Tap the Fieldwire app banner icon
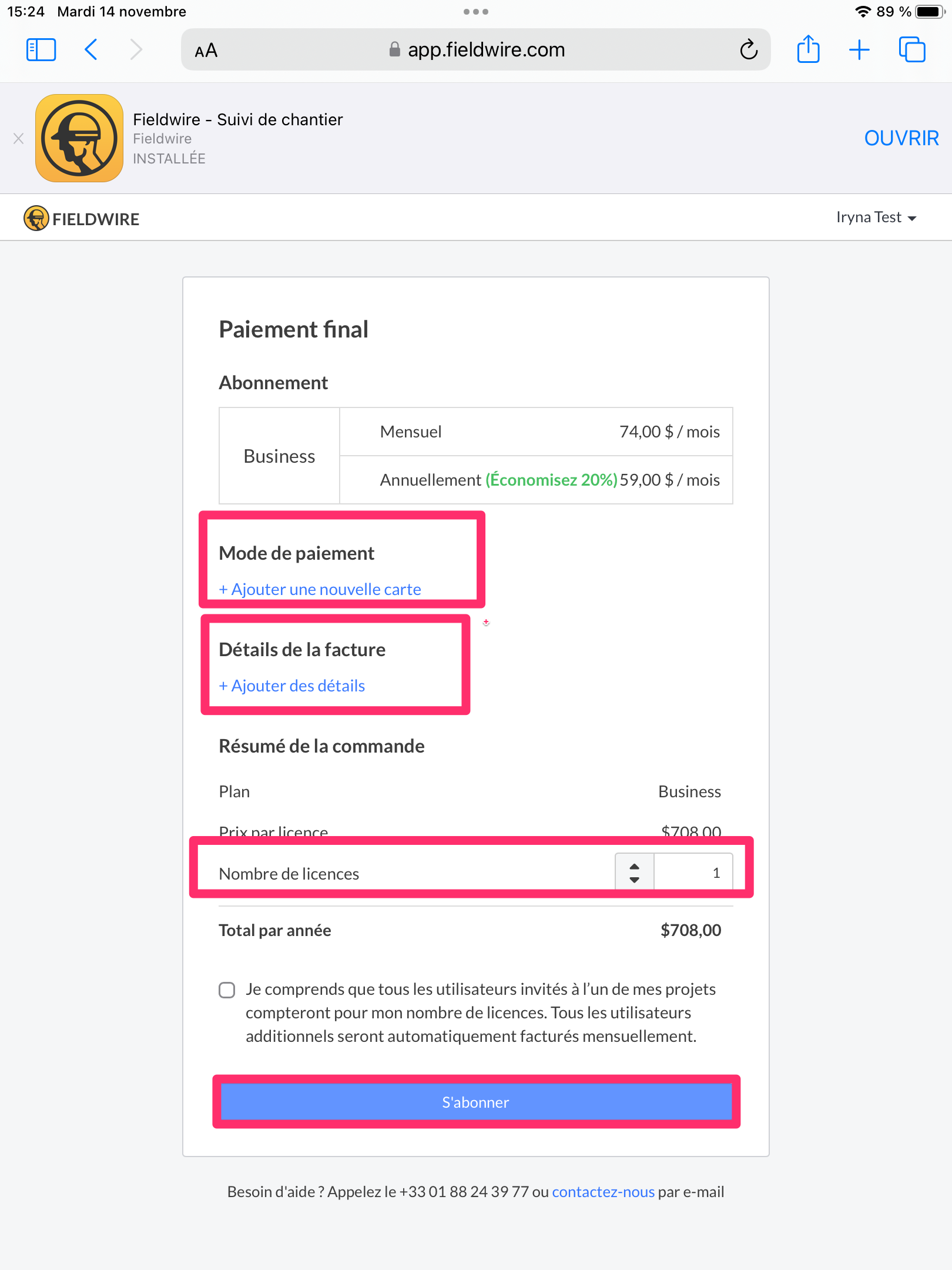 pos(79,138)
